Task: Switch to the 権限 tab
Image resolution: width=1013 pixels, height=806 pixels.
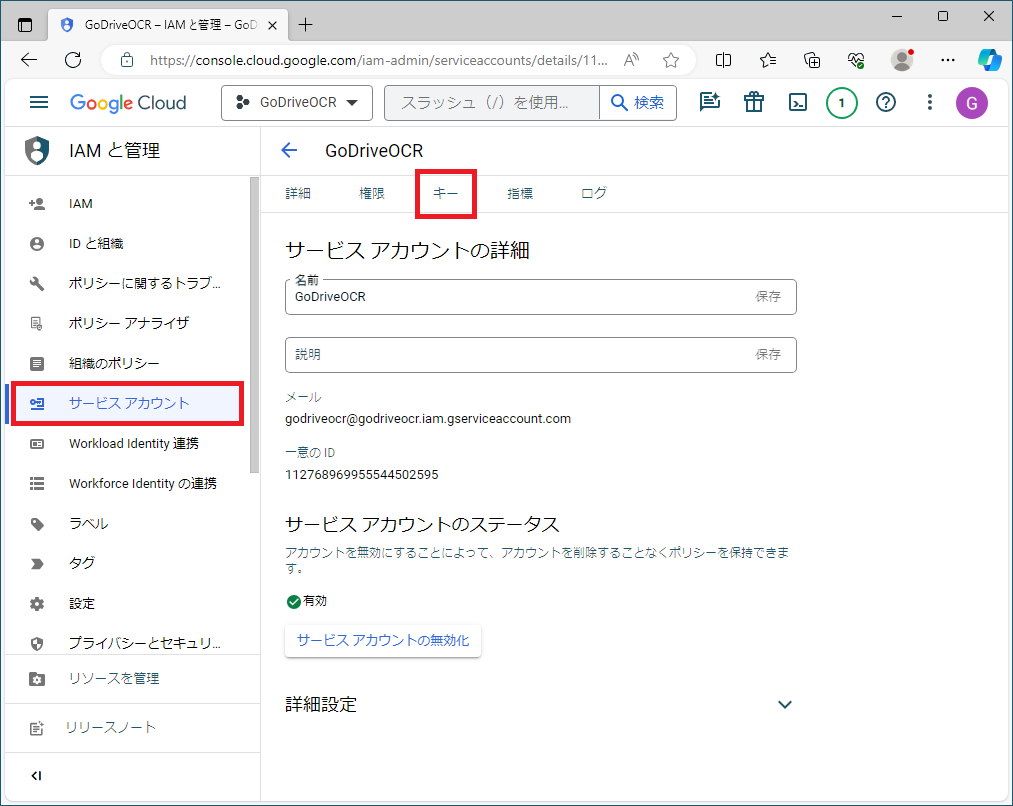Action: (x=371, y=193)
